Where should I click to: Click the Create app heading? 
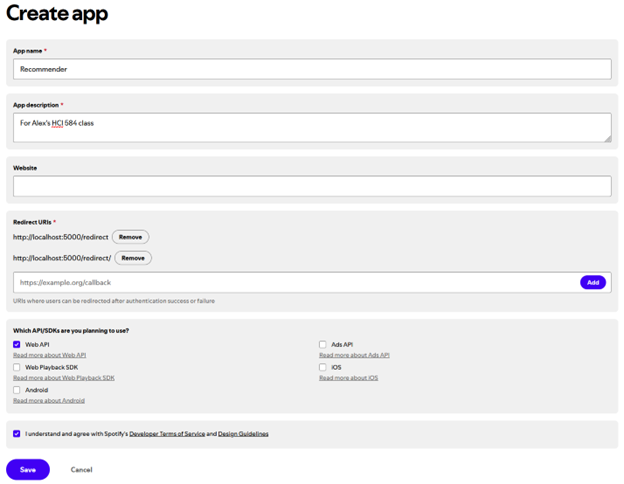click(57, 13)
